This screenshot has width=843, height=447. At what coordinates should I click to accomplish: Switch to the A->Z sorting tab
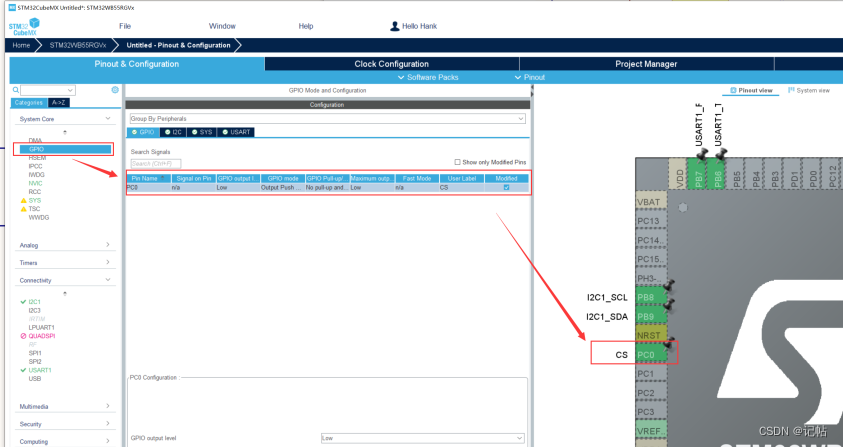(x=59, y=103)
